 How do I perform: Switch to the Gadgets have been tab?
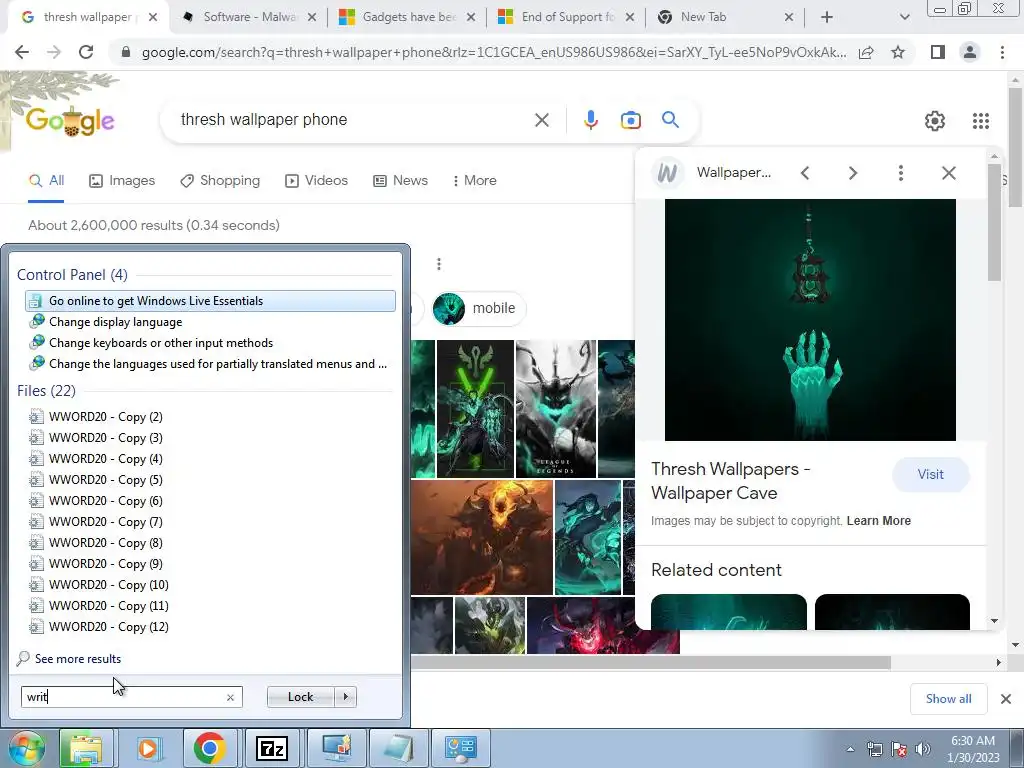(408, 17)
